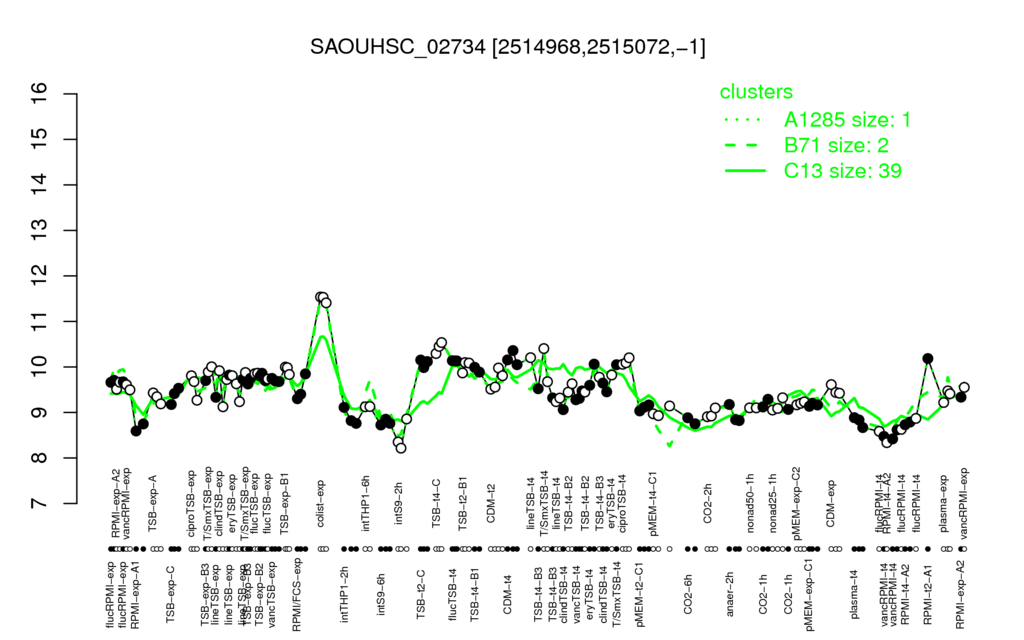The image size is (1024, 640).
Task: Click the 'pMEM-t2-C1' axis label
Action: (x=640, y=594)
